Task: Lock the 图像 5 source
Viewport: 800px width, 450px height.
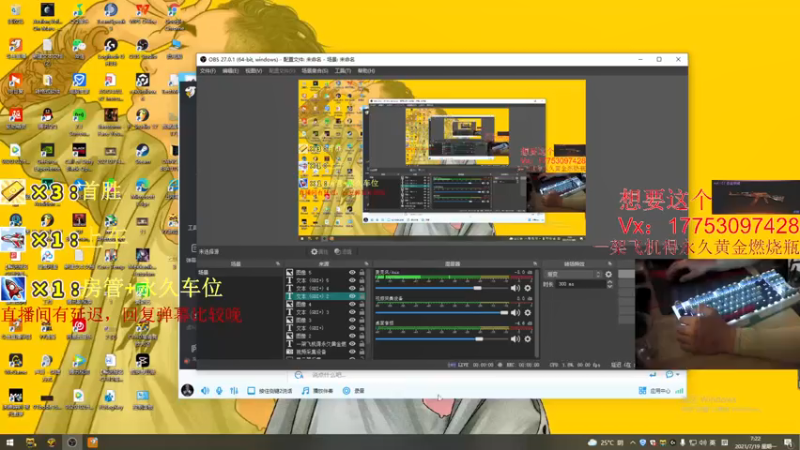Action: coord(362,272)
